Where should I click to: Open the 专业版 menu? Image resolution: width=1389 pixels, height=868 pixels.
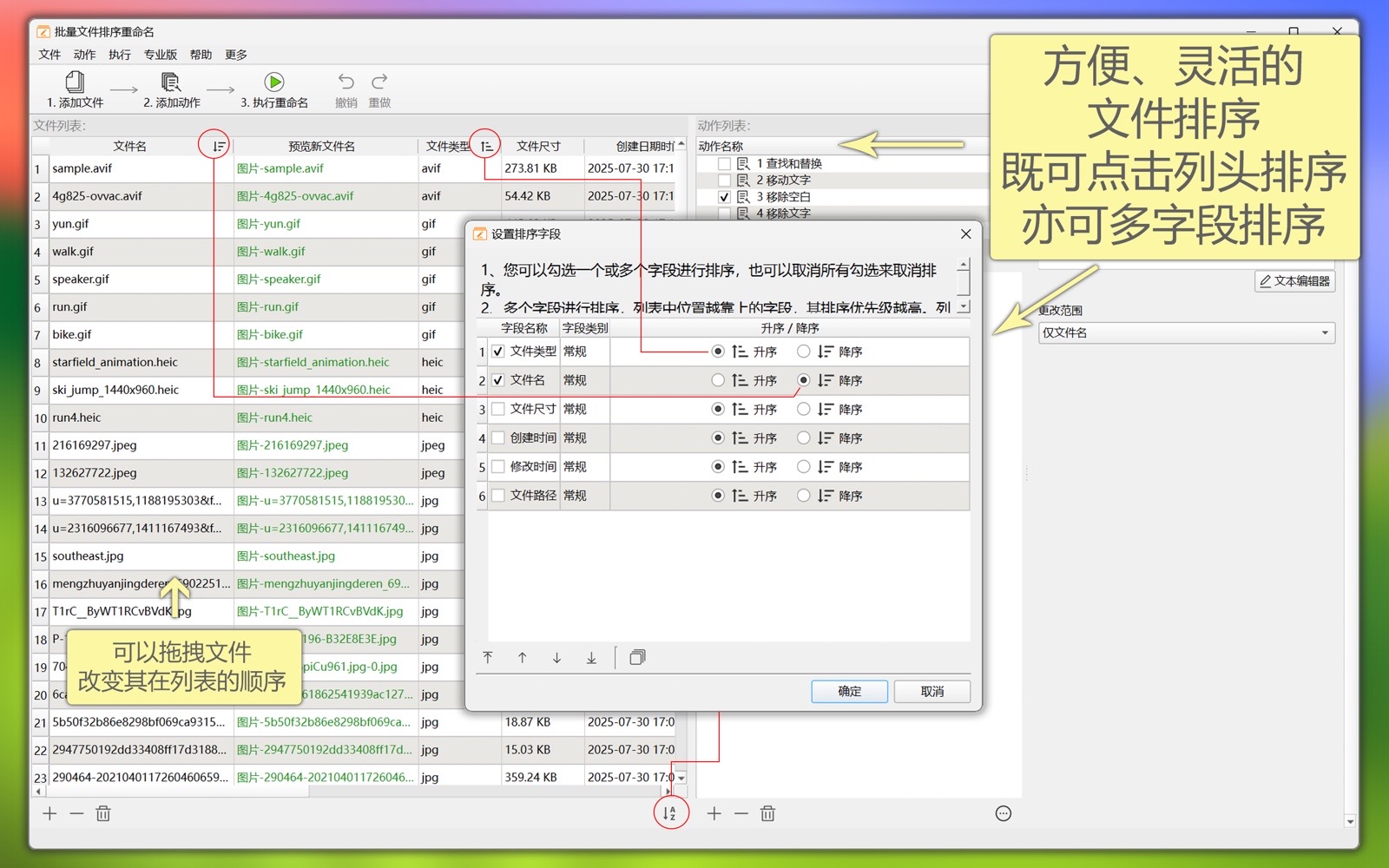click(161, 55)
